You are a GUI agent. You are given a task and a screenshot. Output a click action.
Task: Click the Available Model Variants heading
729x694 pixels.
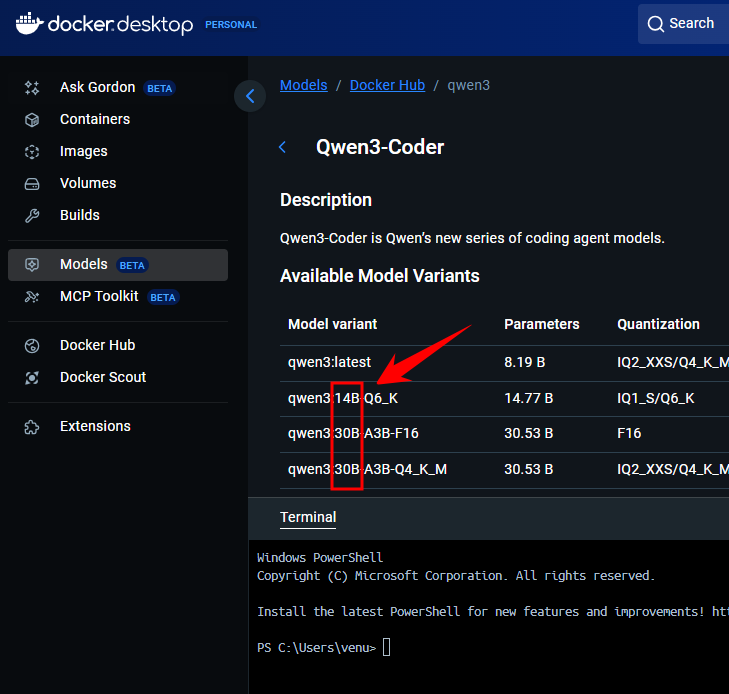coord(379,276)
